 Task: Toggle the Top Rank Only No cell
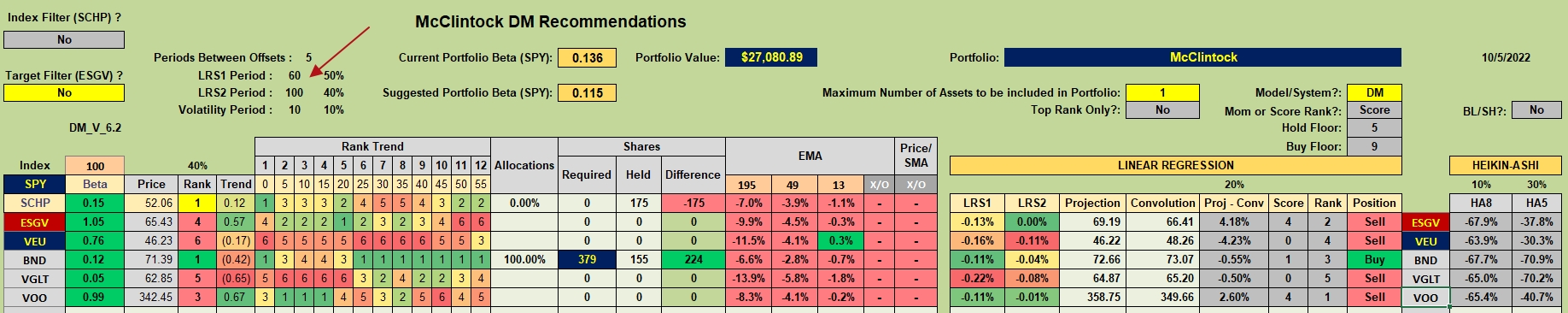coord(1162,109)
